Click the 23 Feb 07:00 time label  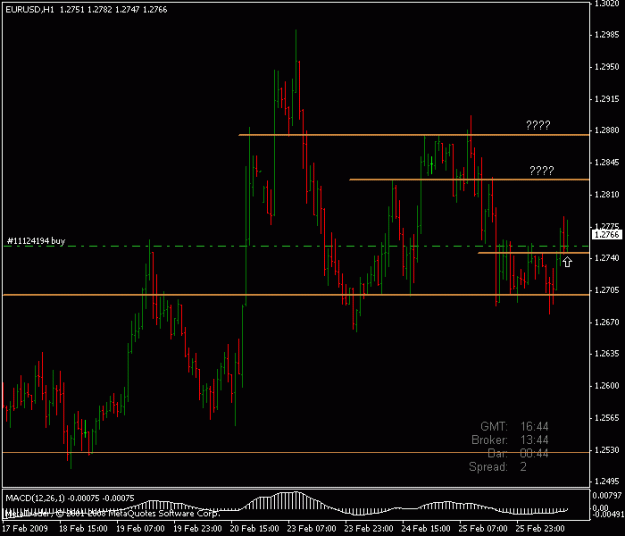312,528
